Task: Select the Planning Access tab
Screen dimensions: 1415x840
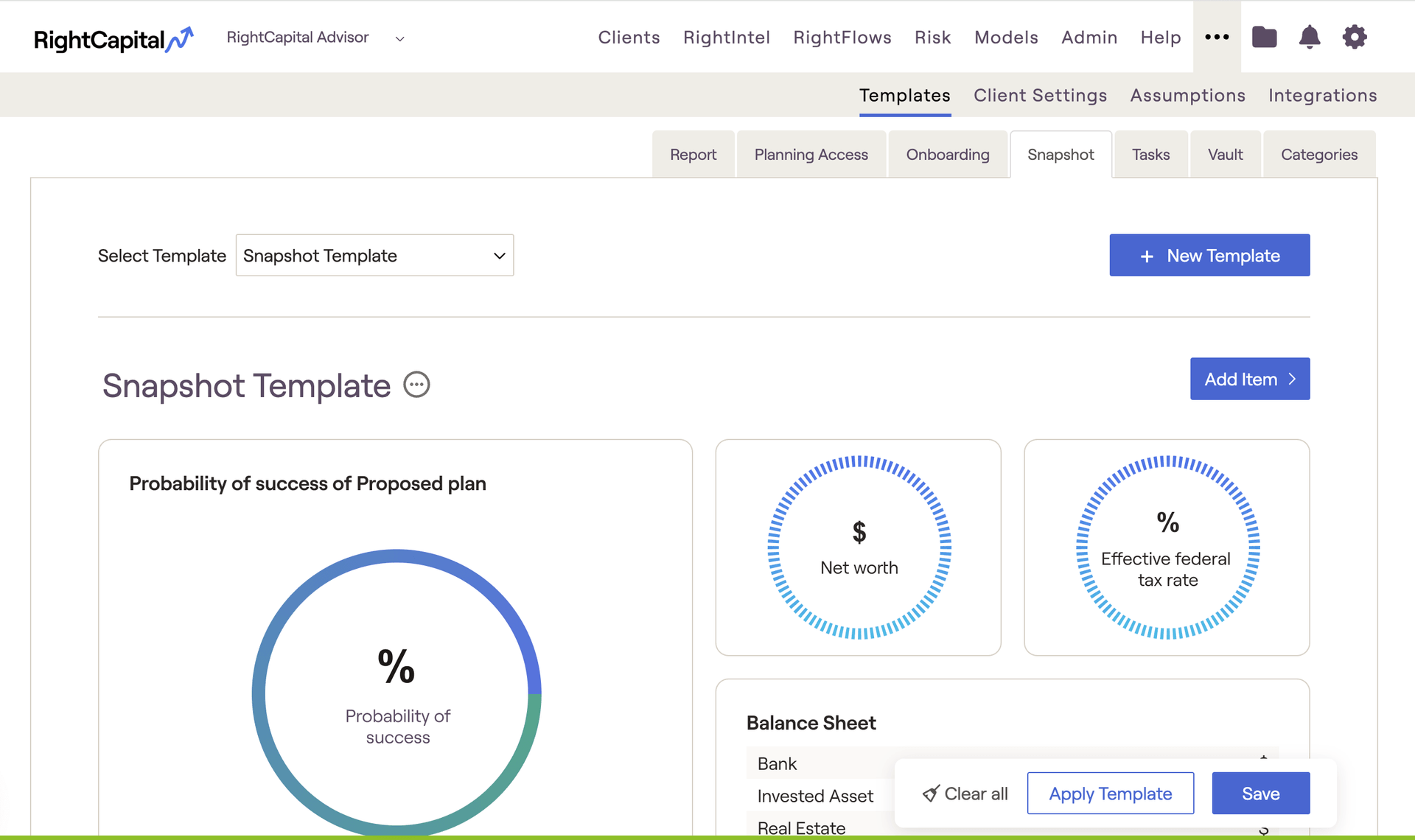Action: [811, 155]
